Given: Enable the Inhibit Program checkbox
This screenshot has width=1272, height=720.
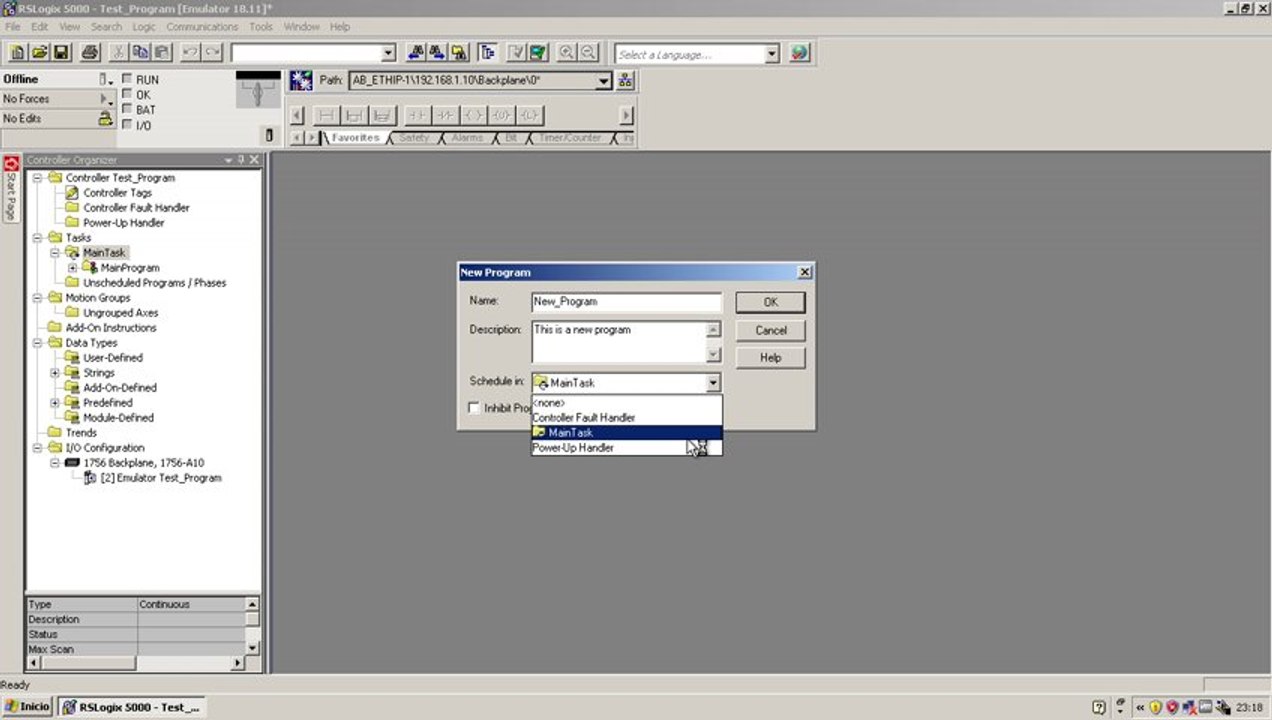Looking at the screenshot, I should click(x=474, y=408).
